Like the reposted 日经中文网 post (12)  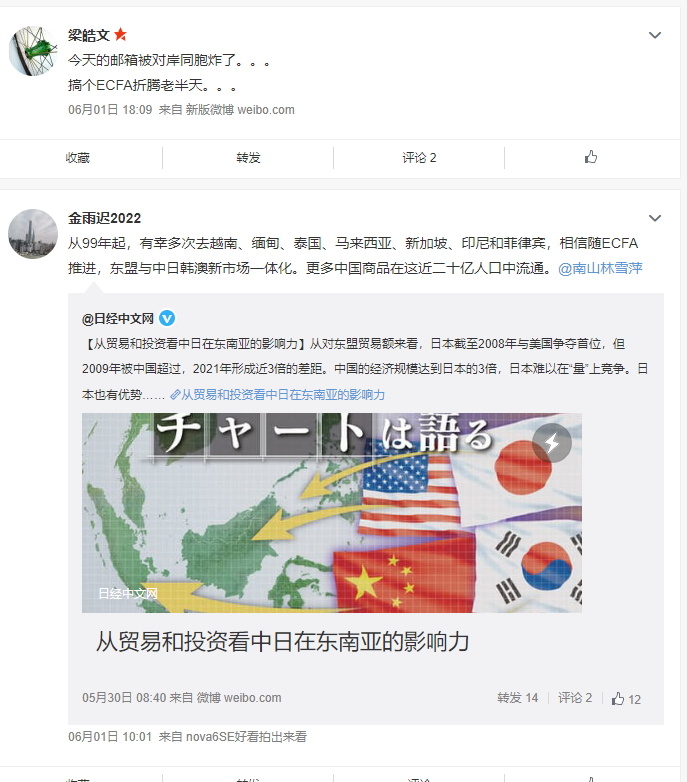pyautogui.click(x=626, y=699)
